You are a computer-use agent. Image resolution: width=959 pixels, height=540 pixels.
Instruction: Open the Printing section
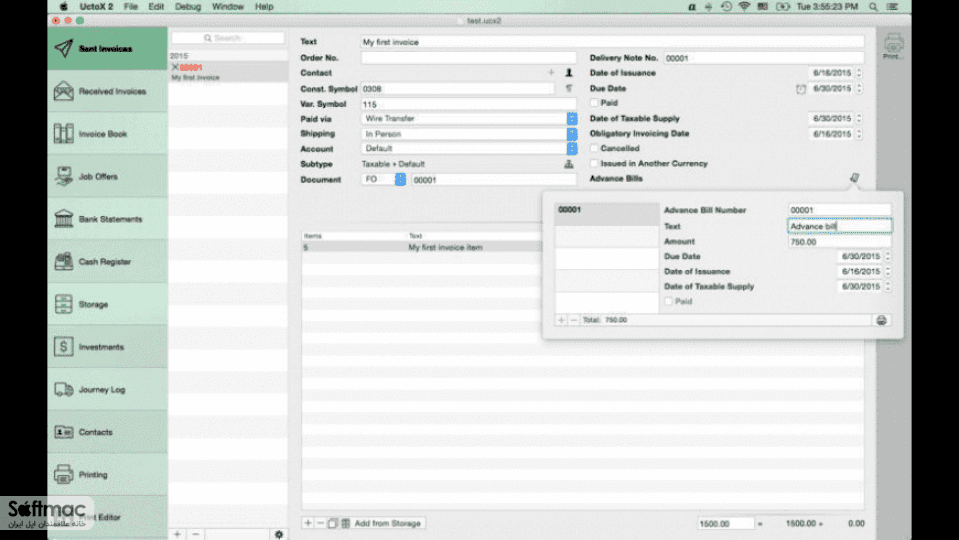pyautogui.click(x=108, y=475)
